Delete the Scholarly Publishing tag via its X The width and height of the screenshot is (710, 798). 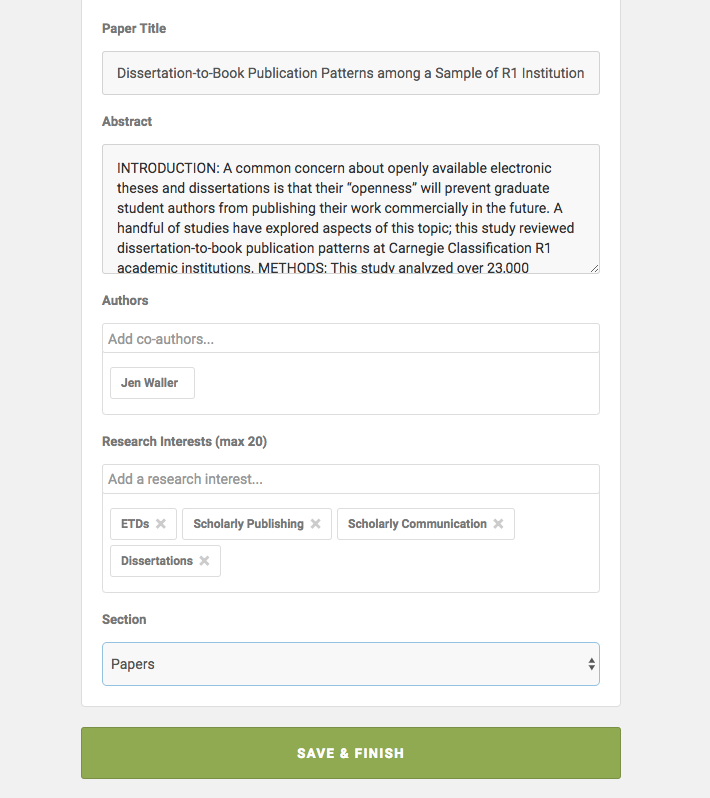click(316, 524)
